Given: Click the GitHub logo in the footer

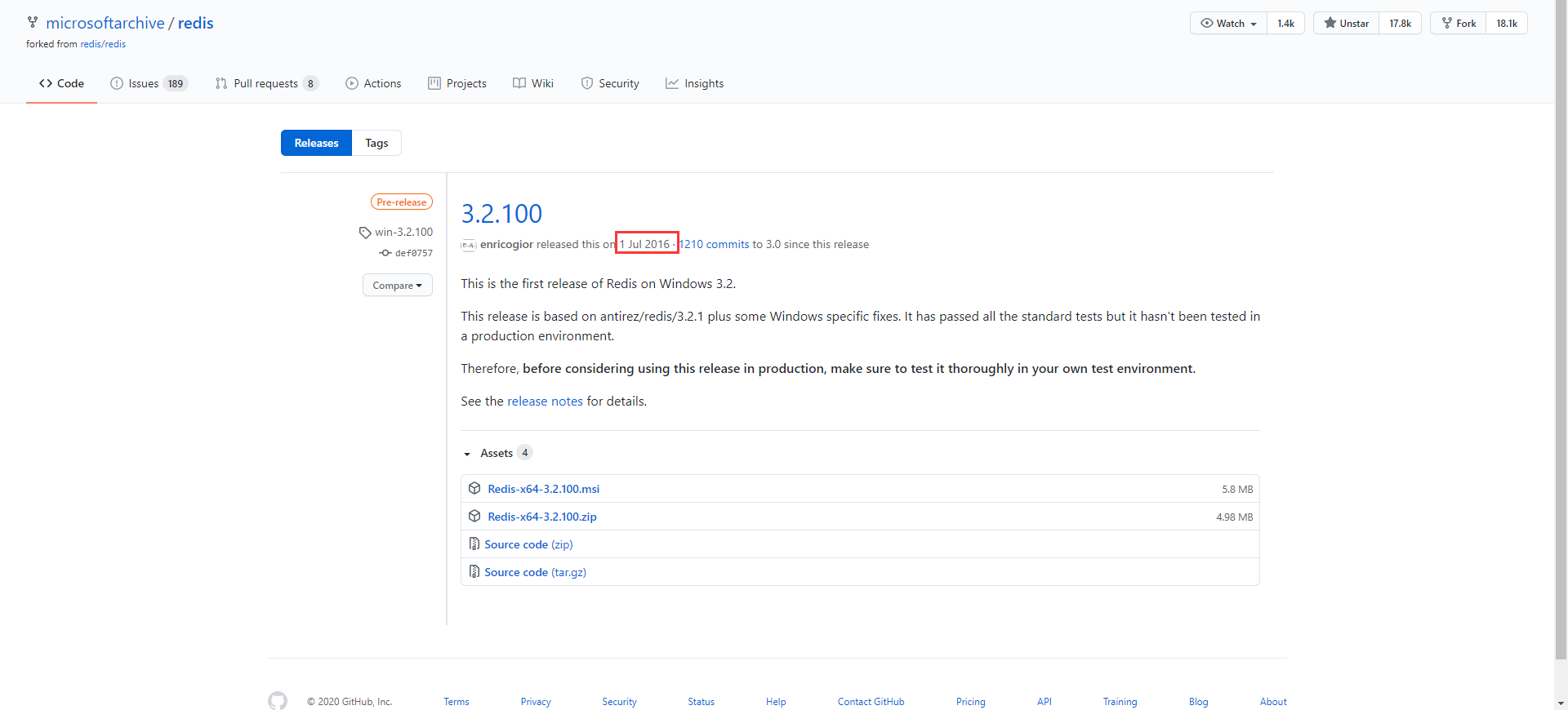Looking at the screenshot, I should click(x=278, y=701).
